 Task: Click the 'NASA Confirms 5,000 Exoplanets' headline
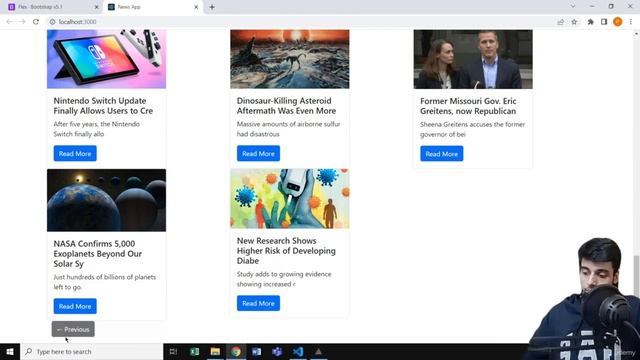pos(98,253)
